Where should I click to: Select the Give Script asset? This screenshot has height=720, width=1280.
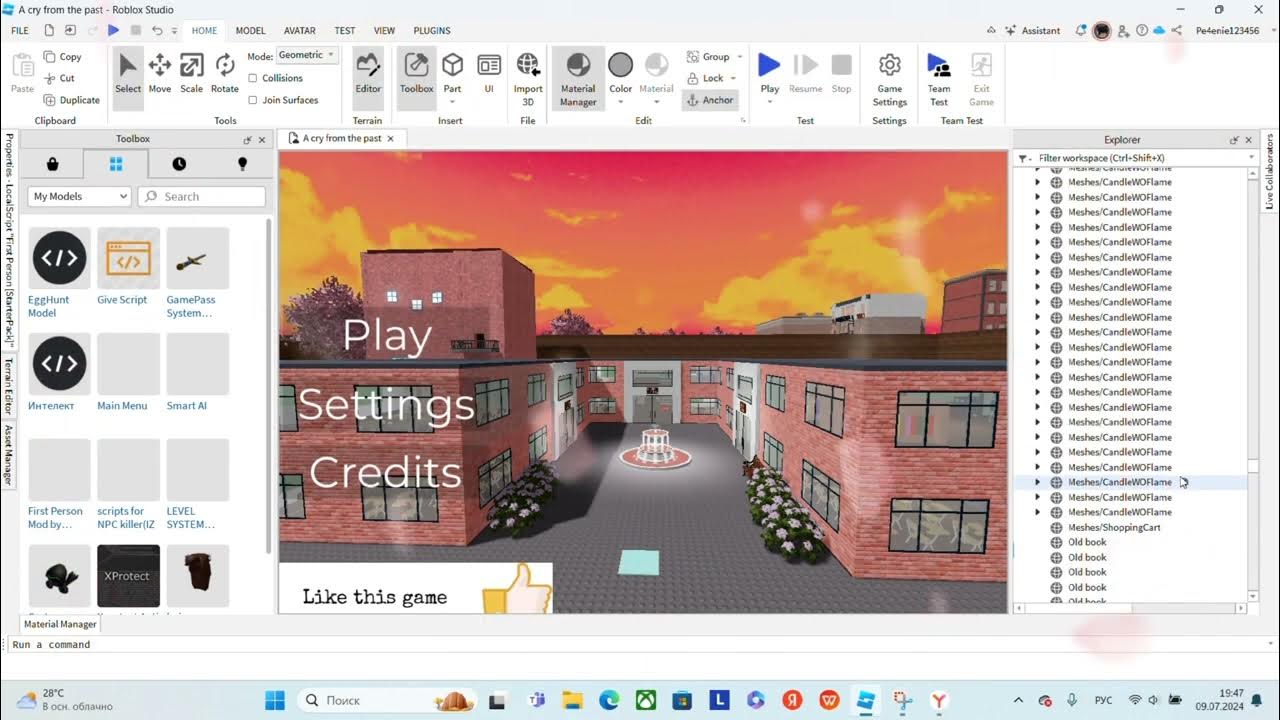(128, 266)
